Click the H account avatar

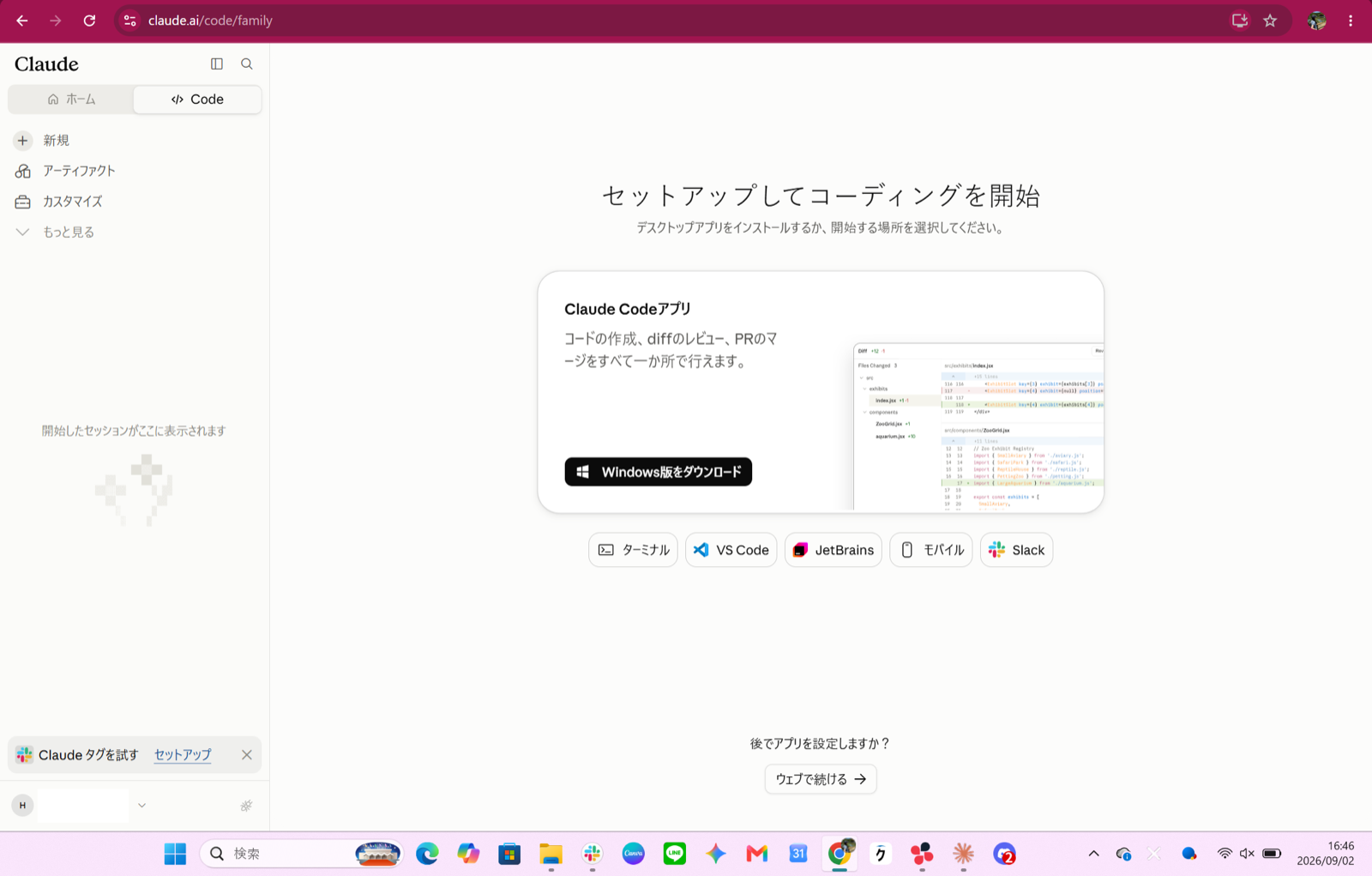click(22, 806)
